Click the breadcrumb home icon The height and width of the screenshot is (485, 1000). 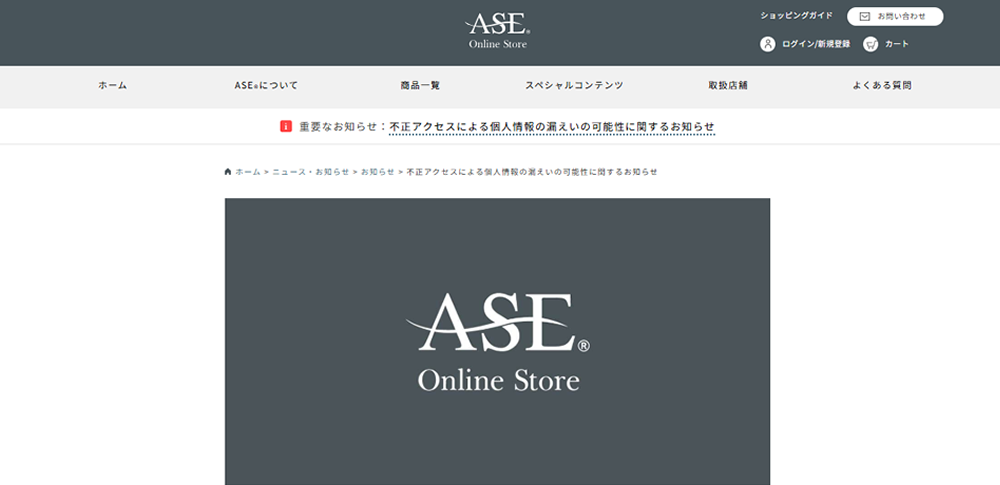[x=228, y=172]
